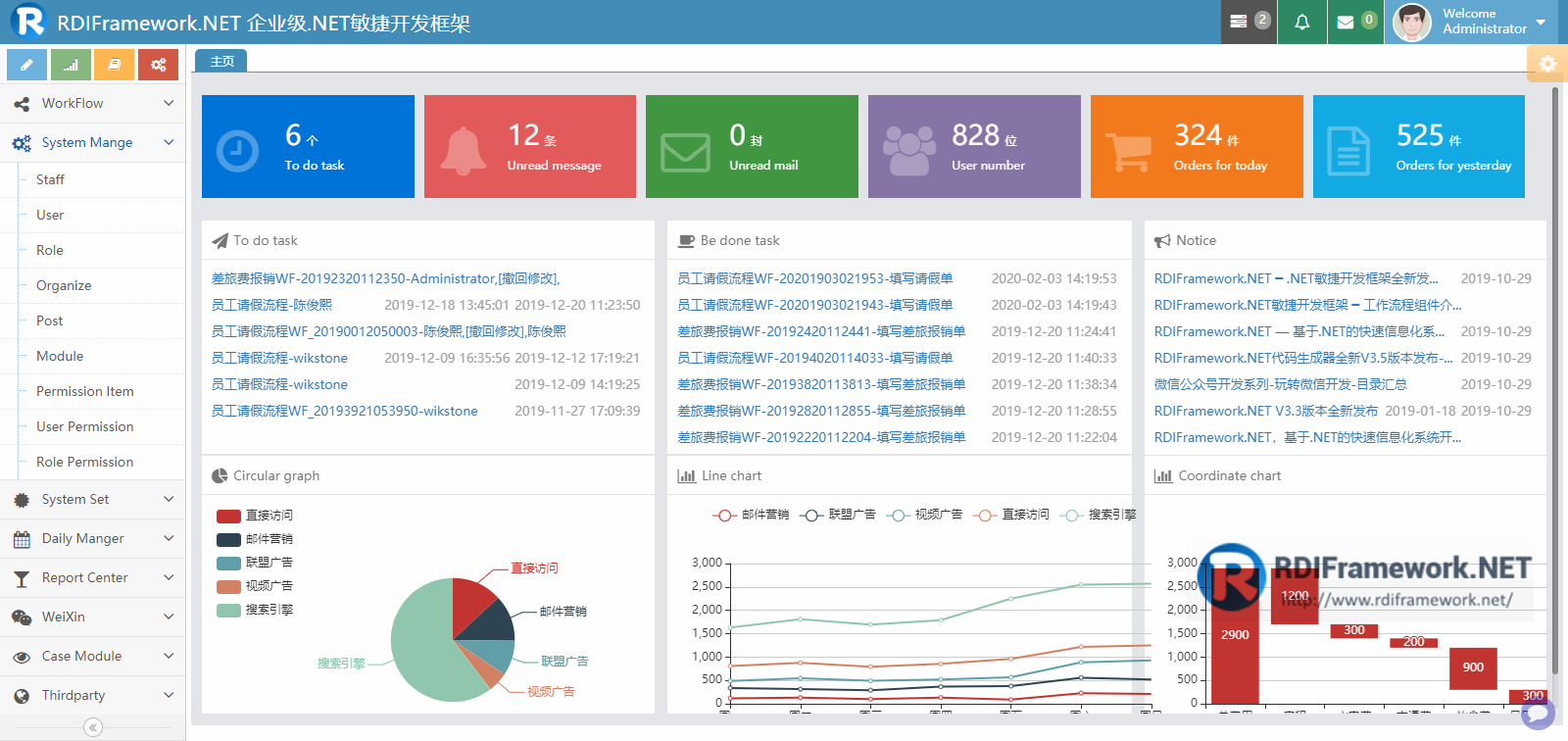Collapse the System Mange section
The height and width of the screenshot is (741, 1568).
92,142
